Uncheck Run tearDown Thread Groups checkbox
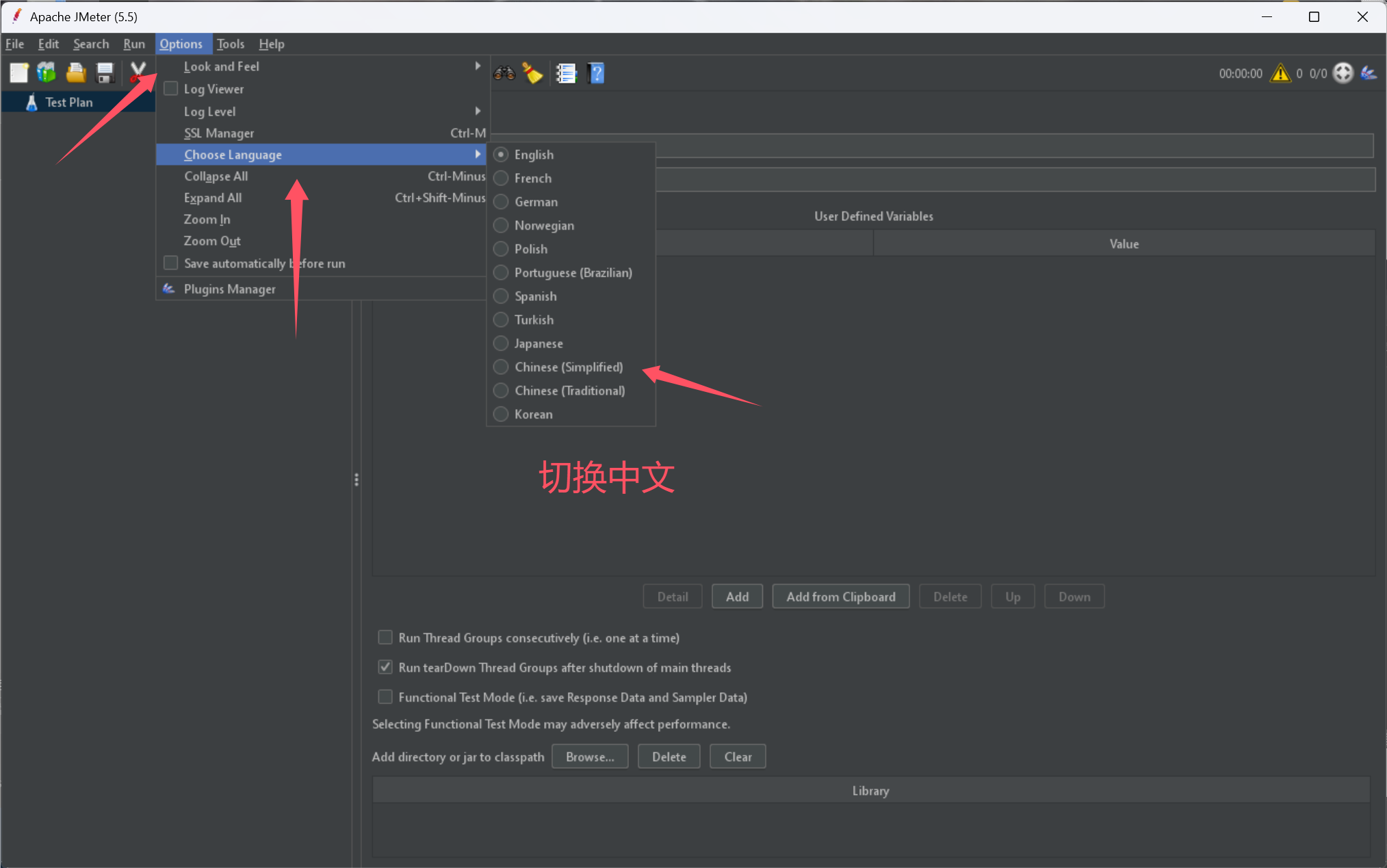The width and height of the screenshot is (1387, 868). coord(385,667)
